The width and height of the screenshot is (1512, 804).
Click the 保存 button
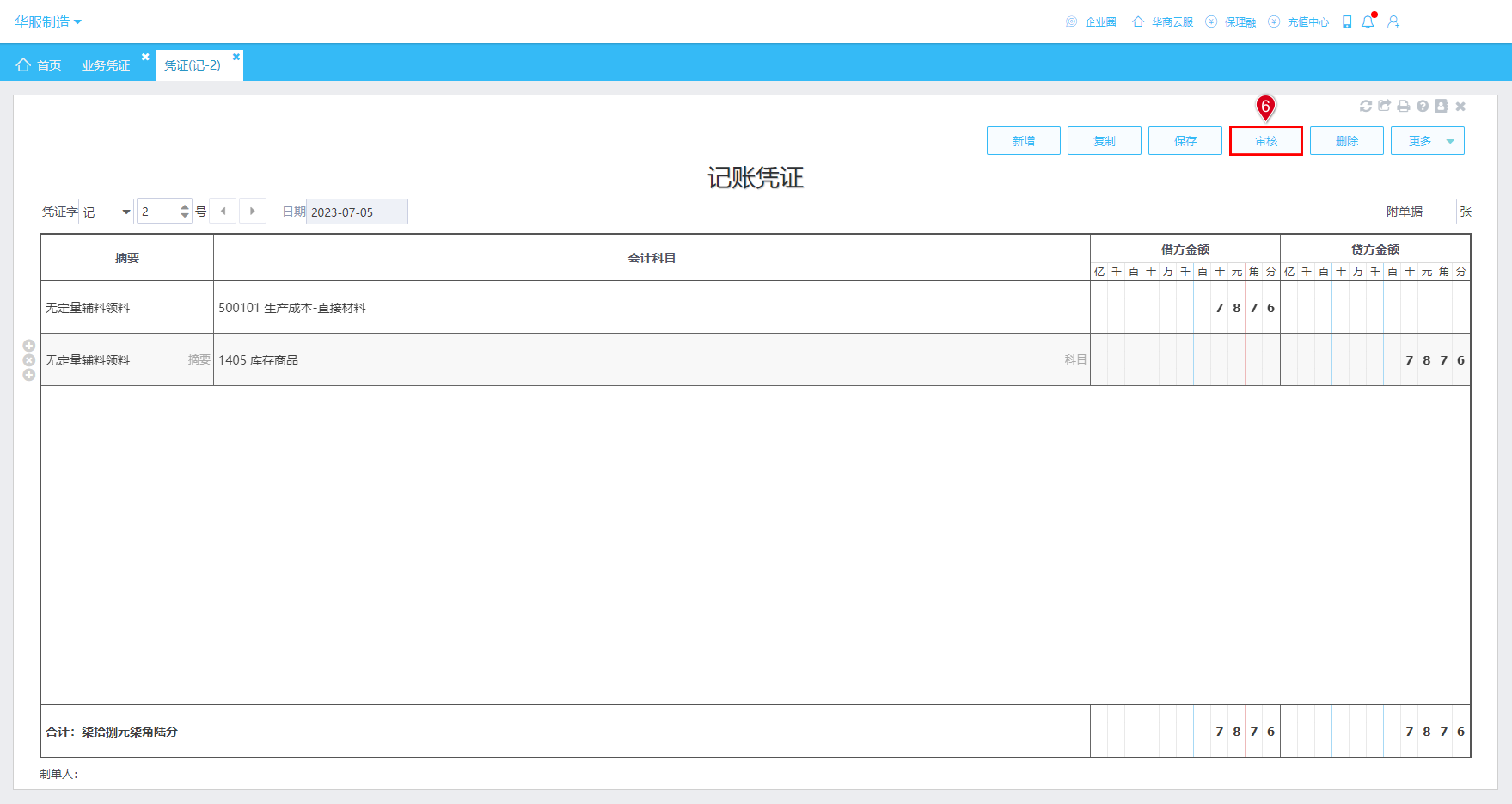tap(1185, 141)
